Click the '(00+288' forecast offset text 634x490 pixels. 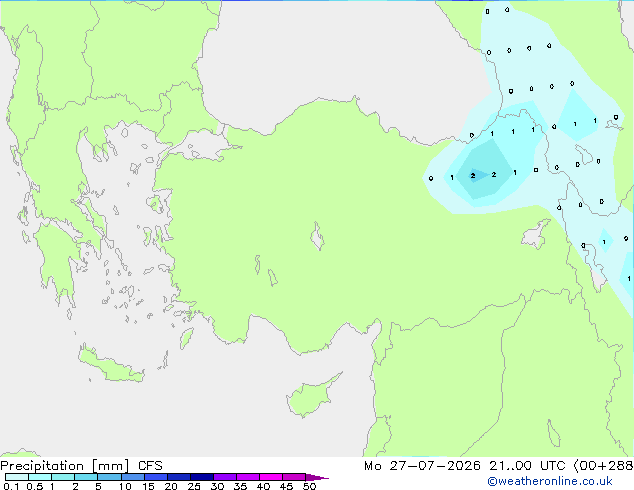(603, 466)
